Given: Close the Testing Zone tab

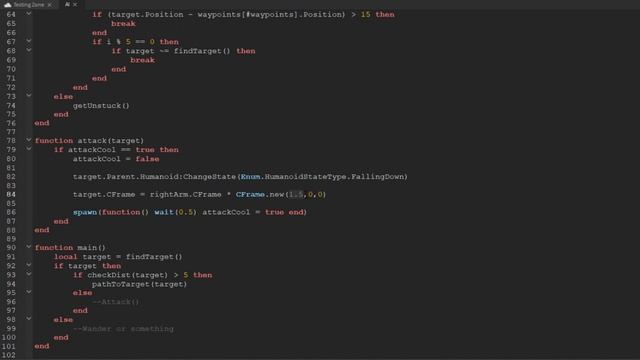Looking at the screenshot, I should (x=49, y=5).
